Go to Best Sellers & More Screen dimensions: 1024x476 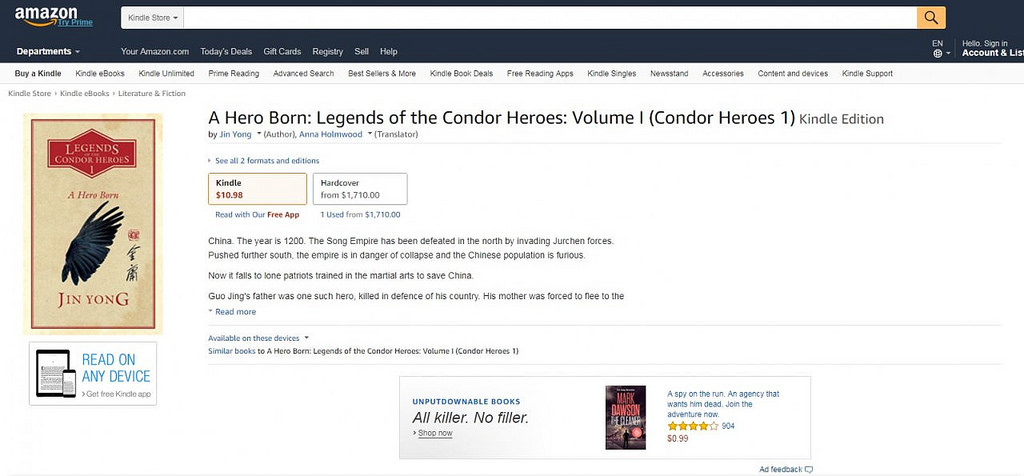click(382, 73)
